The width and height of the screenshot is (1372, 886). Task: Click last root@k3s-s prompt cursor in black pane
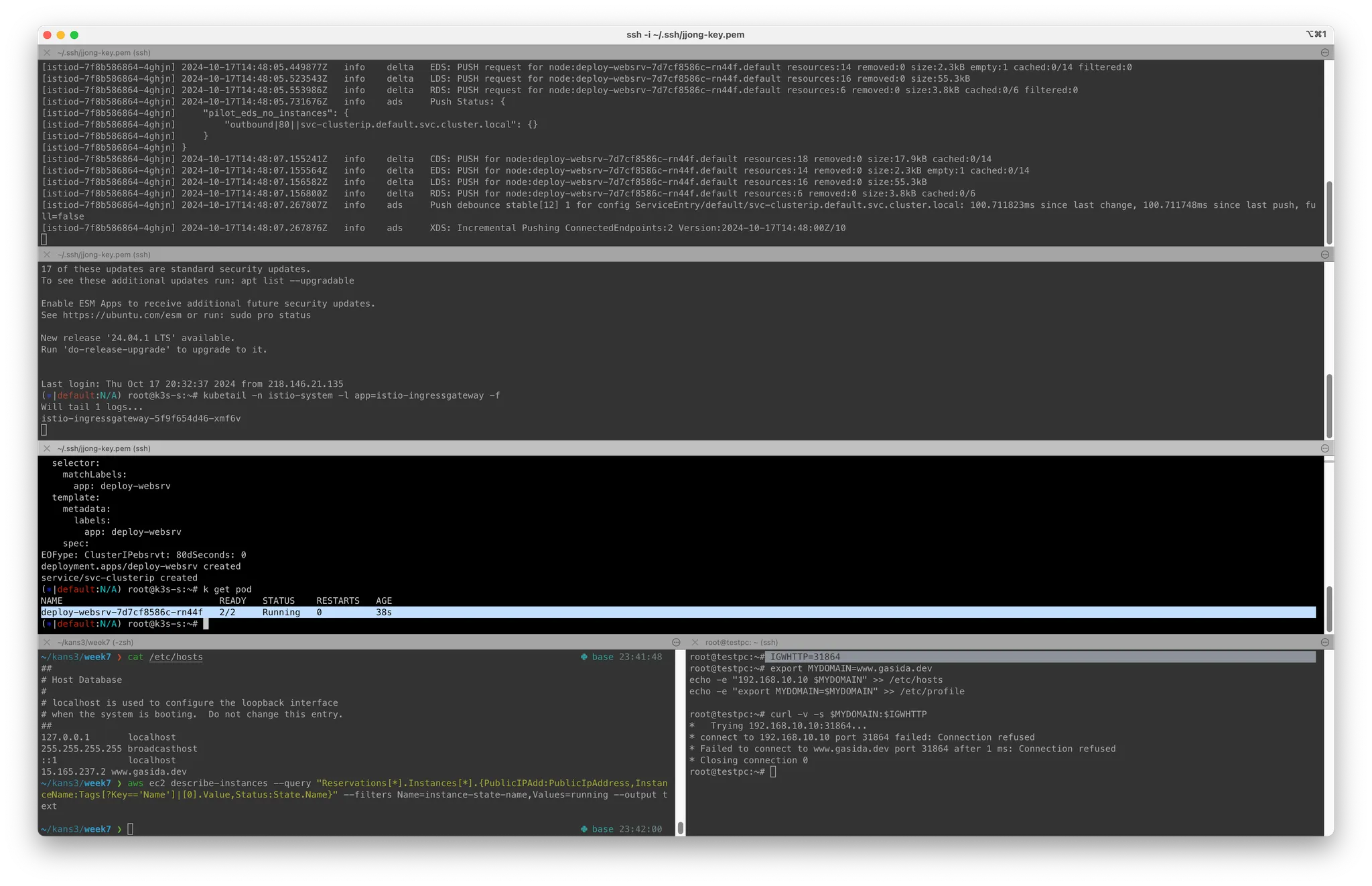pyautogui.click(x=206, y=624)
